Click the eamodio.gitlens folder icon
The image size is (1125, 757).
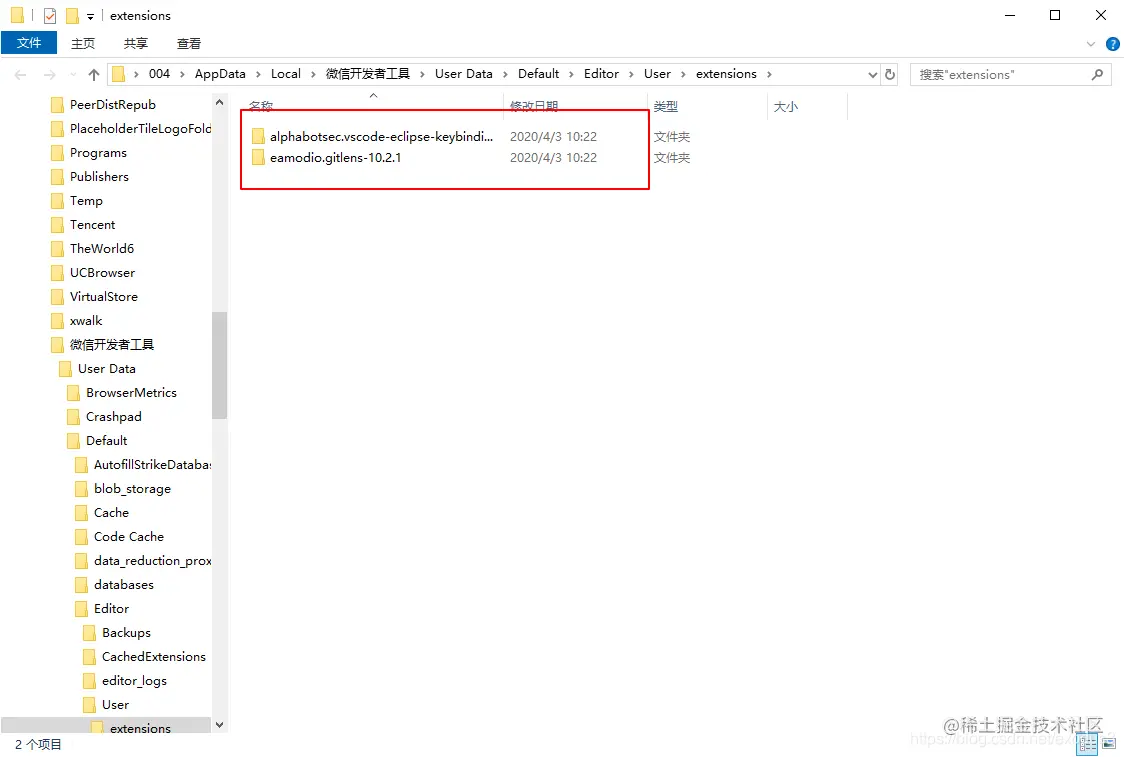(258, 158)
